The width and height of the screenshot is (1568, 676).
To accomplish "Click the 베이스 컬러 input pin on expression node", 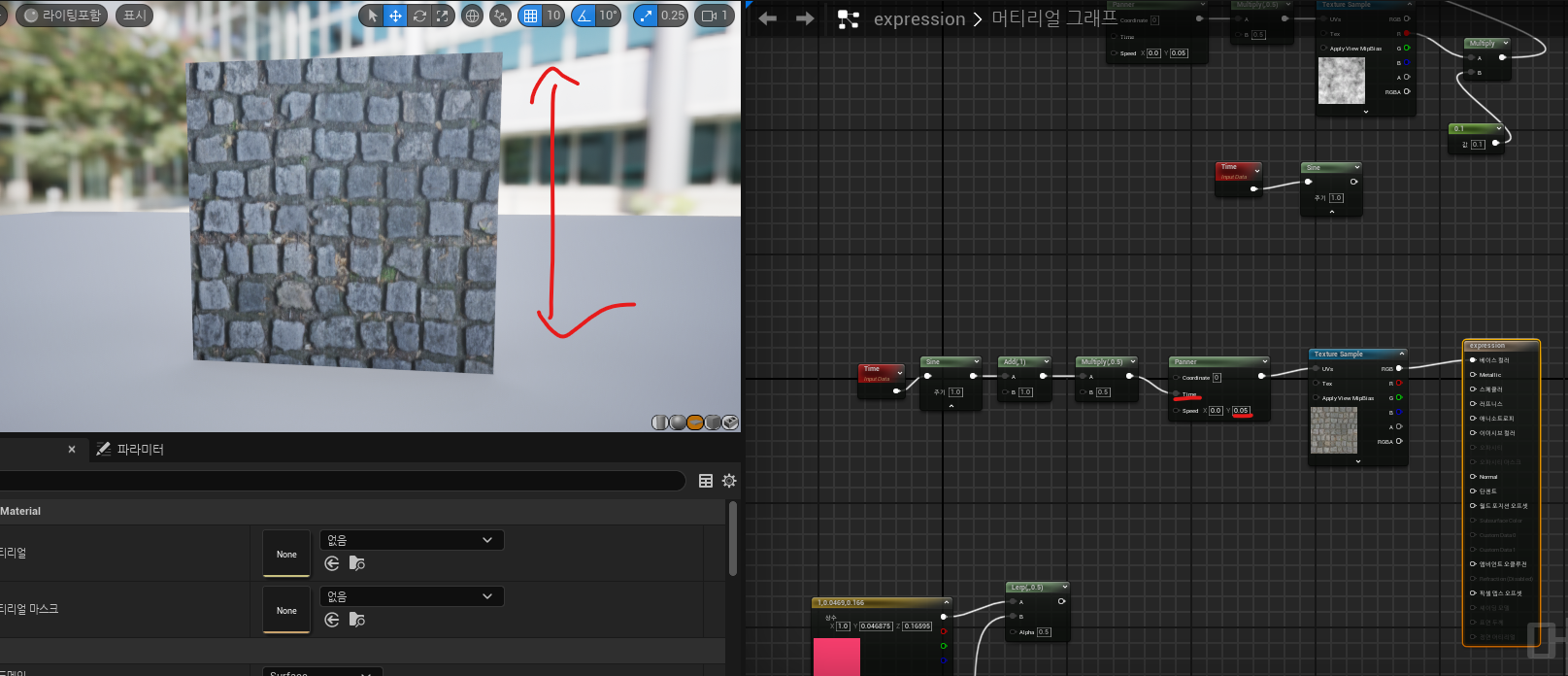I will [x=1473, y=360].
